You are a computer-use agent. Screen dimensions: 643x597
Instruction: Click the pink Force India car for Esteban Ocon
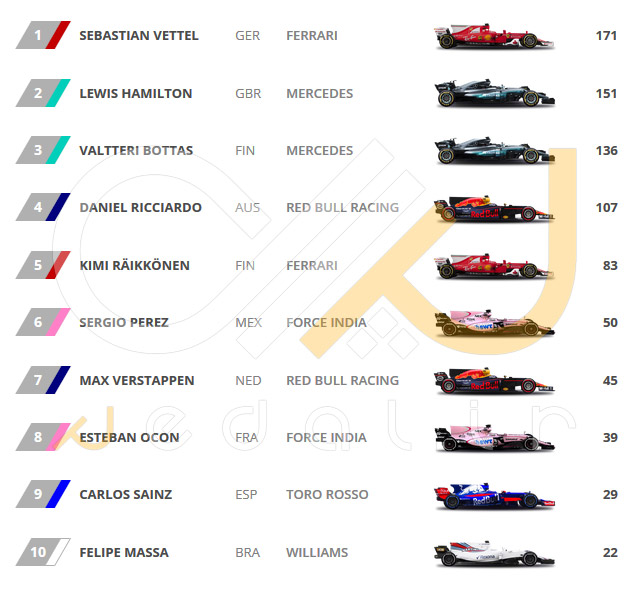click(x=494, y=438)
